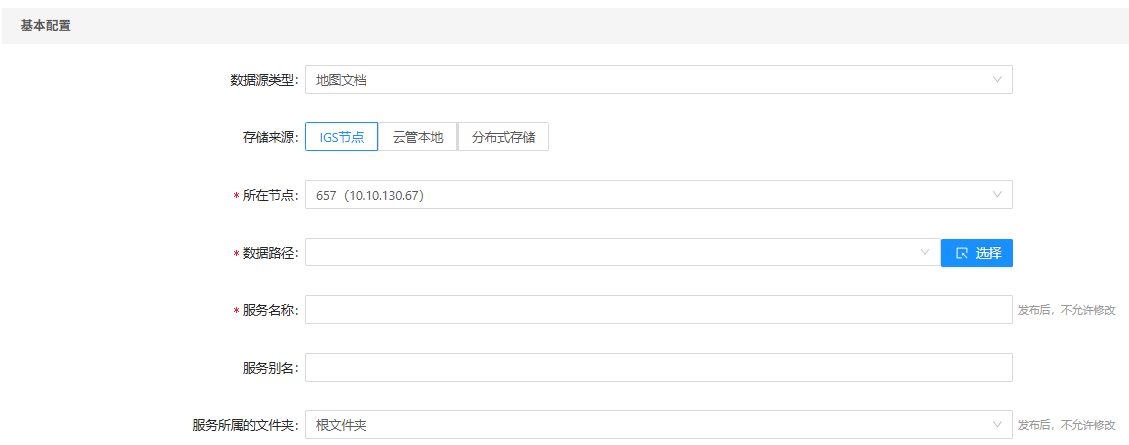The height and width of the screenshot is (445, 1129).
Task: Switch storage source to 云管本地
Action: 417,137
